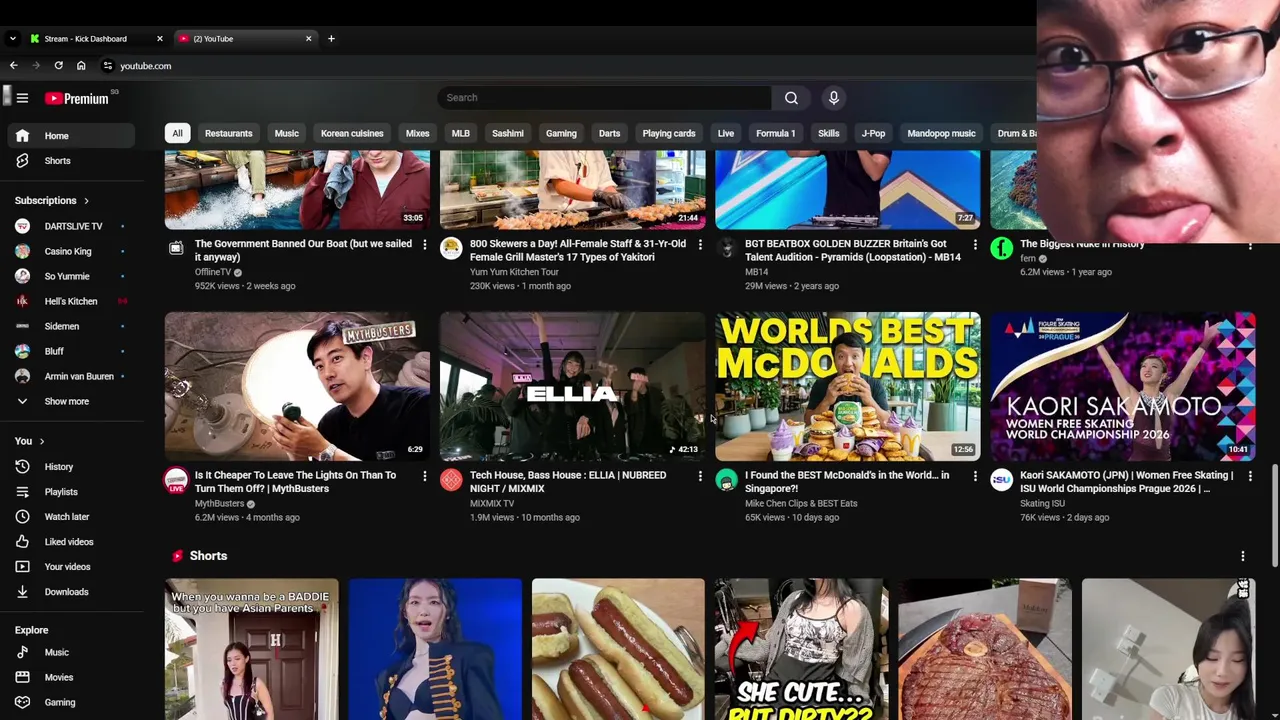Viewport: 1280px width, 720px height.
Task: Open options for Government Banned Our Boat video
Action: pos(424,244)
